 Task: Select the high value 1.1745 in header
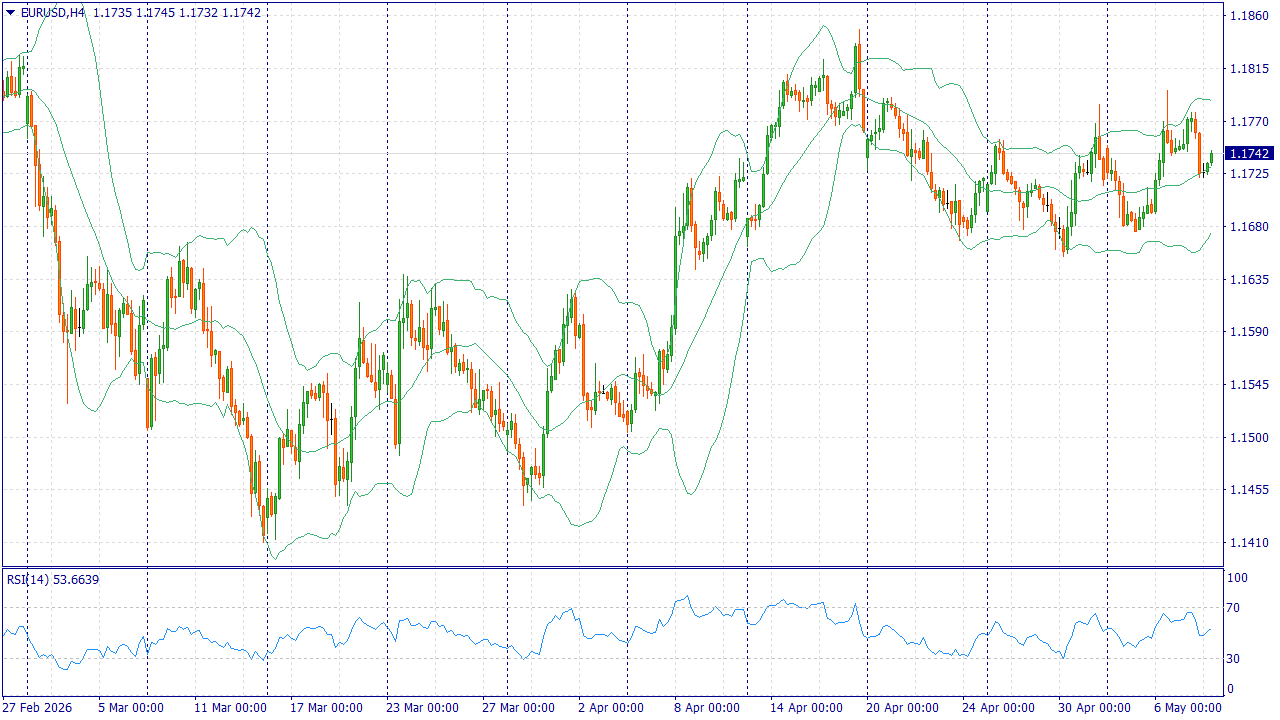[x=154, y=12]
